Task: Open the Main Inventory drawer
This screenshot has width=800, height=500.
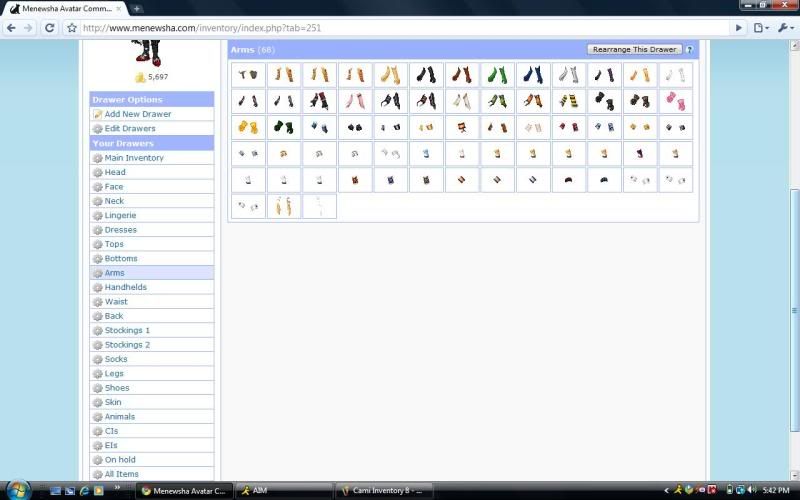Action: pos(134,158)
